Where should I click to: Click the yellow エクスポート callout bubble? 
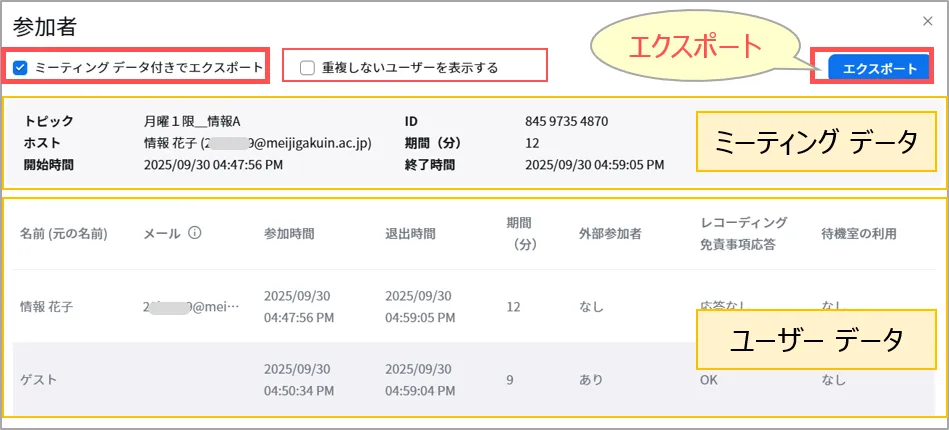(693, 46)
